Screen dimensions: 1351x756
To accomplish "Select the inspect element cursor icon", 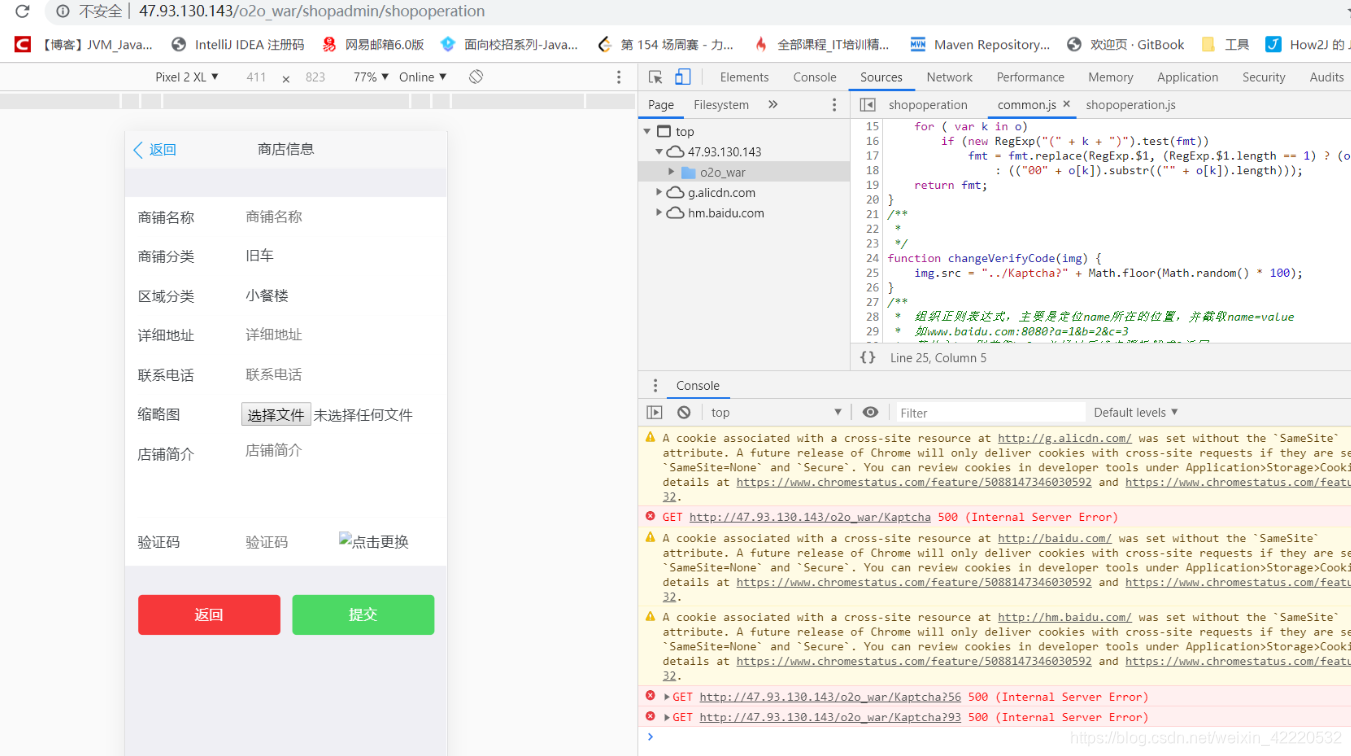I will pos(654,77).
